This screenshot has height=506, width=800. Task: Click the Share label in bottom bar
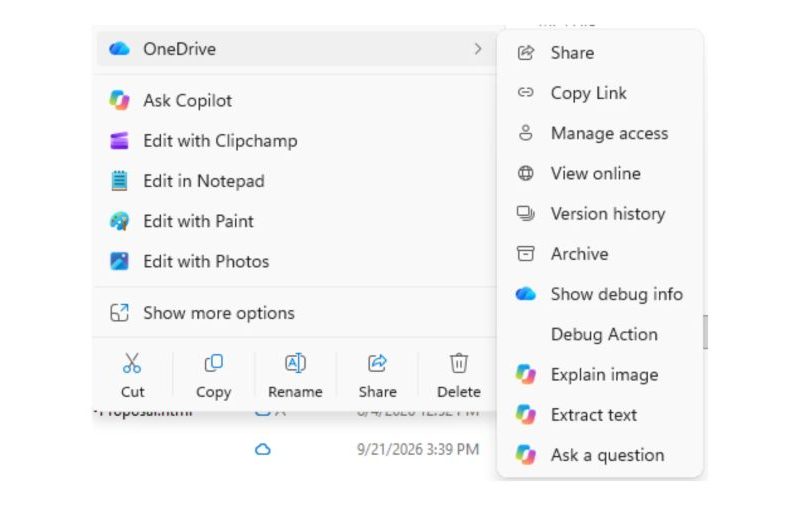point(378,392)
